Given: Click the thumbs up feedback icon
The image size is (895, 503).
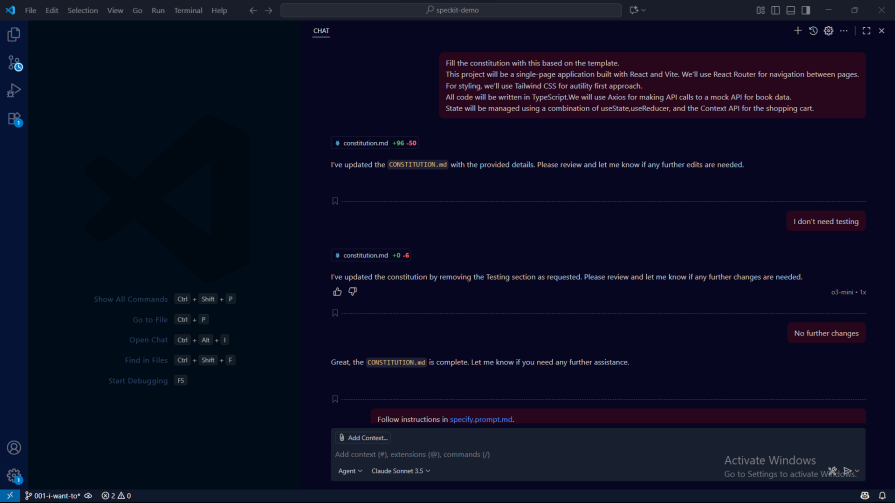Looking at the screenshot, I should pyautogui.click(x=337, y=292).
